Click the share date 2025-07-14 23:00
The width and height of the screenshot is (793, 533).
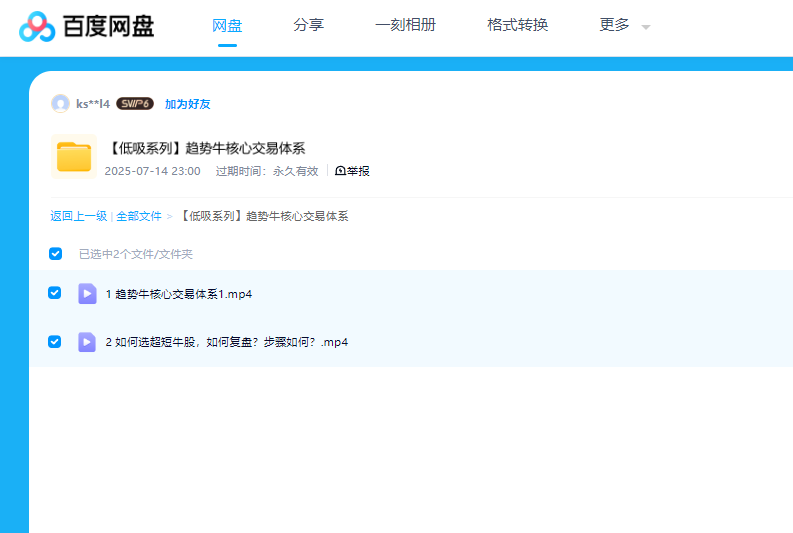(153, 171)
